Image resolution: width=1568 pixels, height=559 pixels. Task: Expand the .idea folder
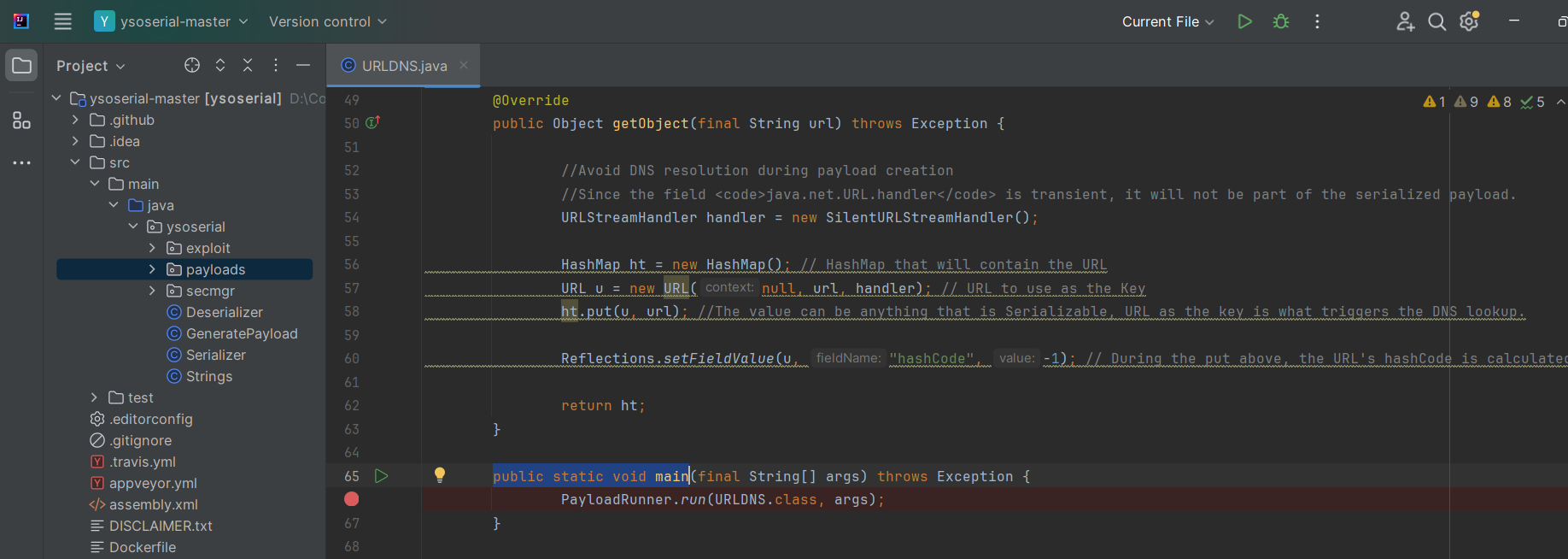click(x=76, y=141)
